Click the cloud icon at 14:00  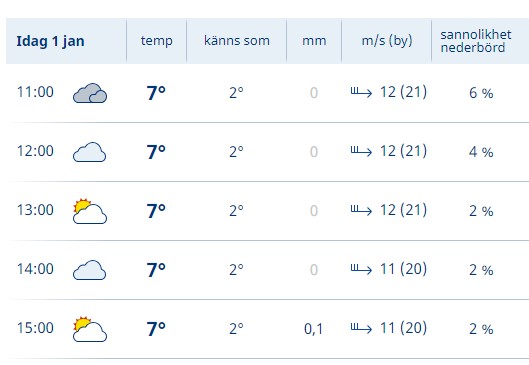pyautogui.click(x=89, y=270)
